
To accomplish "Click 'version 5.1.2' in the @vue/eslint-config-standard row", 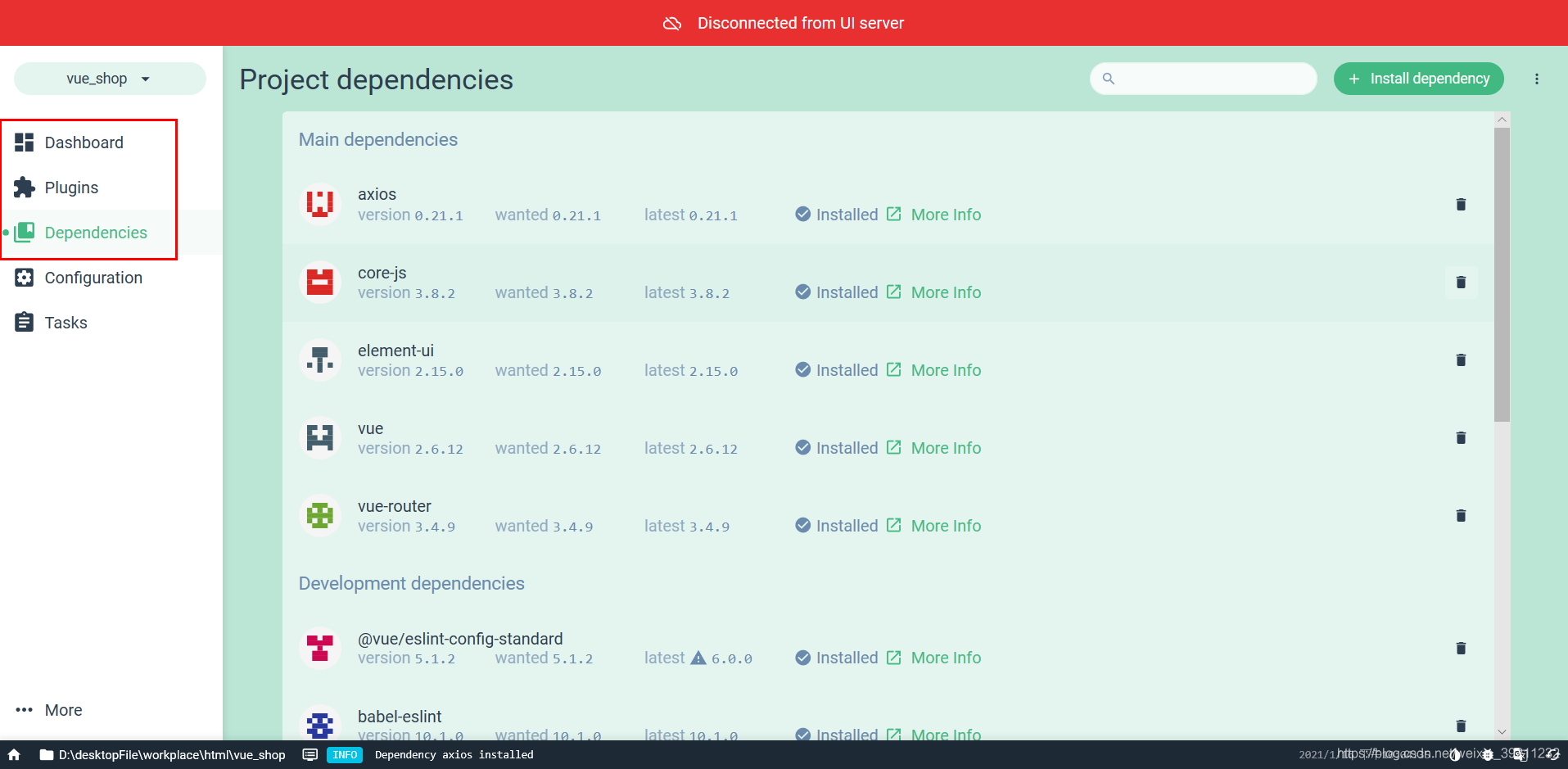I will [x=407, y=658].
